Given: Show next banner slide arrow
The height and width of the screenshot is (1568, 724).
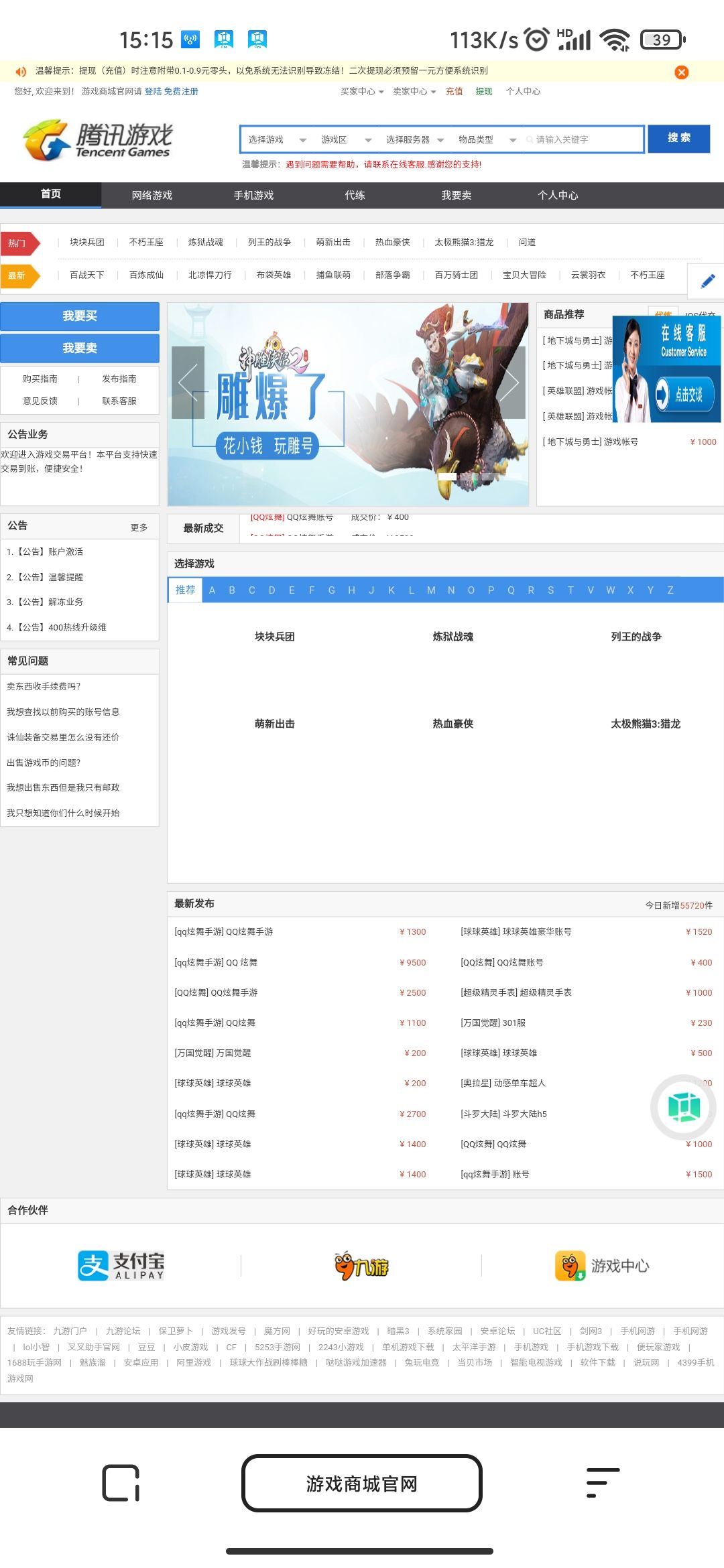Looking at the screenshot, I should pyautogui.click(x=509, y=383).
